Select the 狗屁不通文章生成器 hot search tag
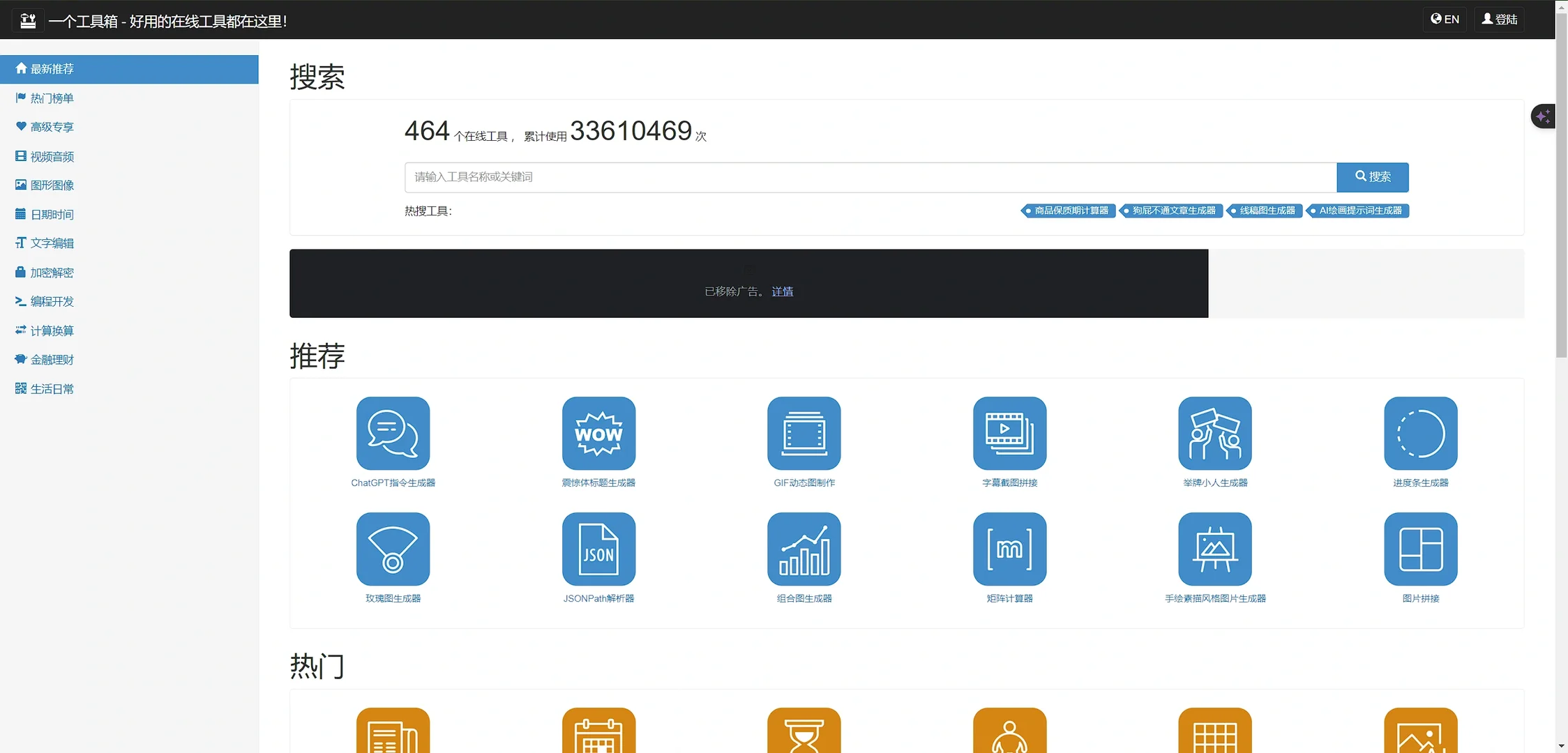Image resolution: width=1568 pixels, height=753 pixels. point(1173,211)
